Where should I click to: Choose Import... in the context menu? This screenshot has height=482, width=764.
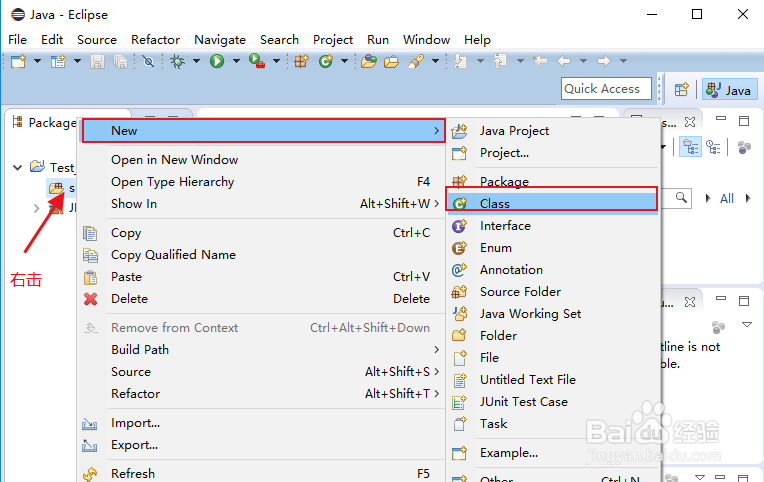point(263,423)
